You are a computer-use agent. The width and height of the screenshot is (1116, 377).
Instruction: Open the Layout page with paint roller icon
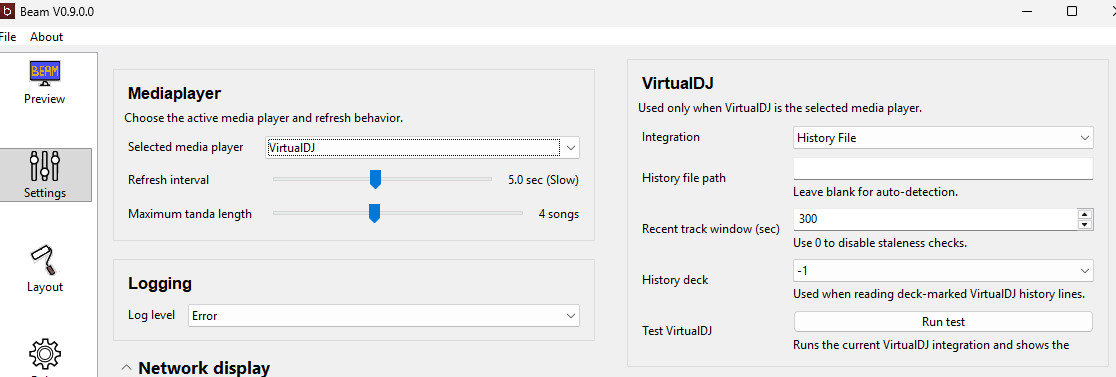tap(44, 269)
